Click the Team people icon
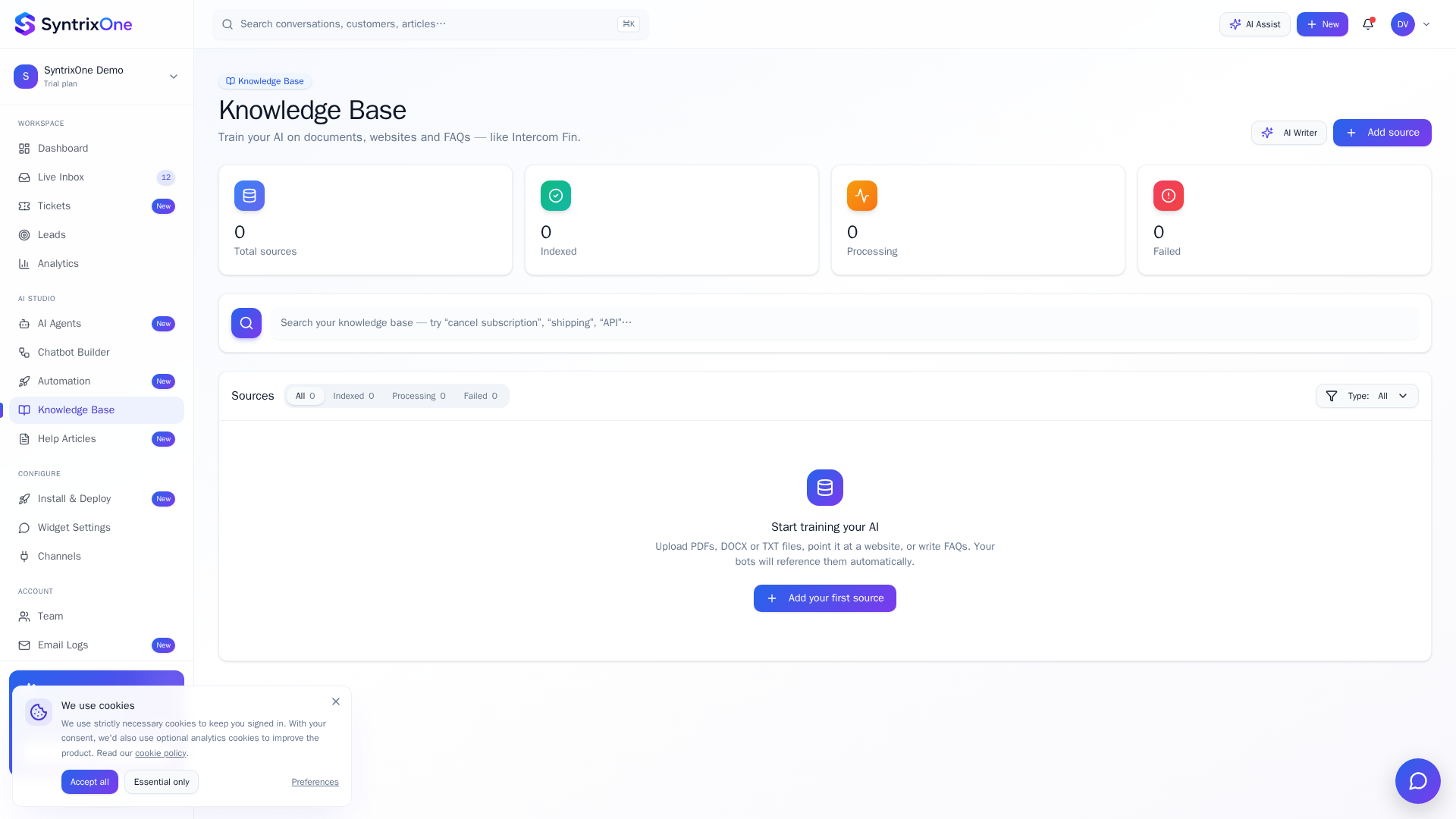This screenshot has width=1456, height=819. pos(24,617)
